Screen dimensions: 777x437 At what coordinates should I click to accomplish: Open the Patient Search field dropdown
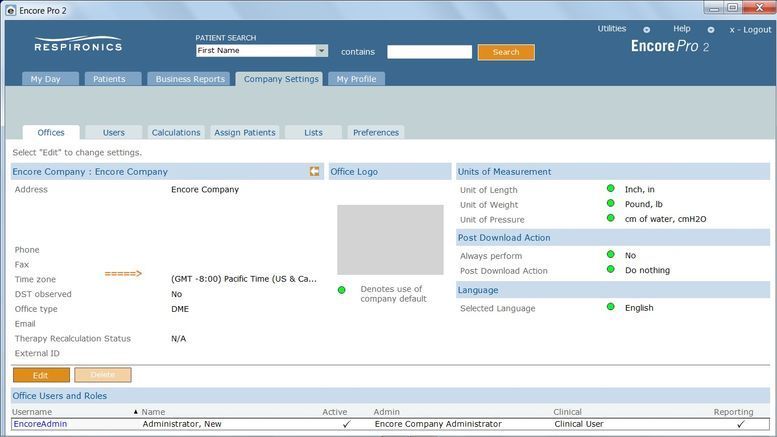click(321, 51)
